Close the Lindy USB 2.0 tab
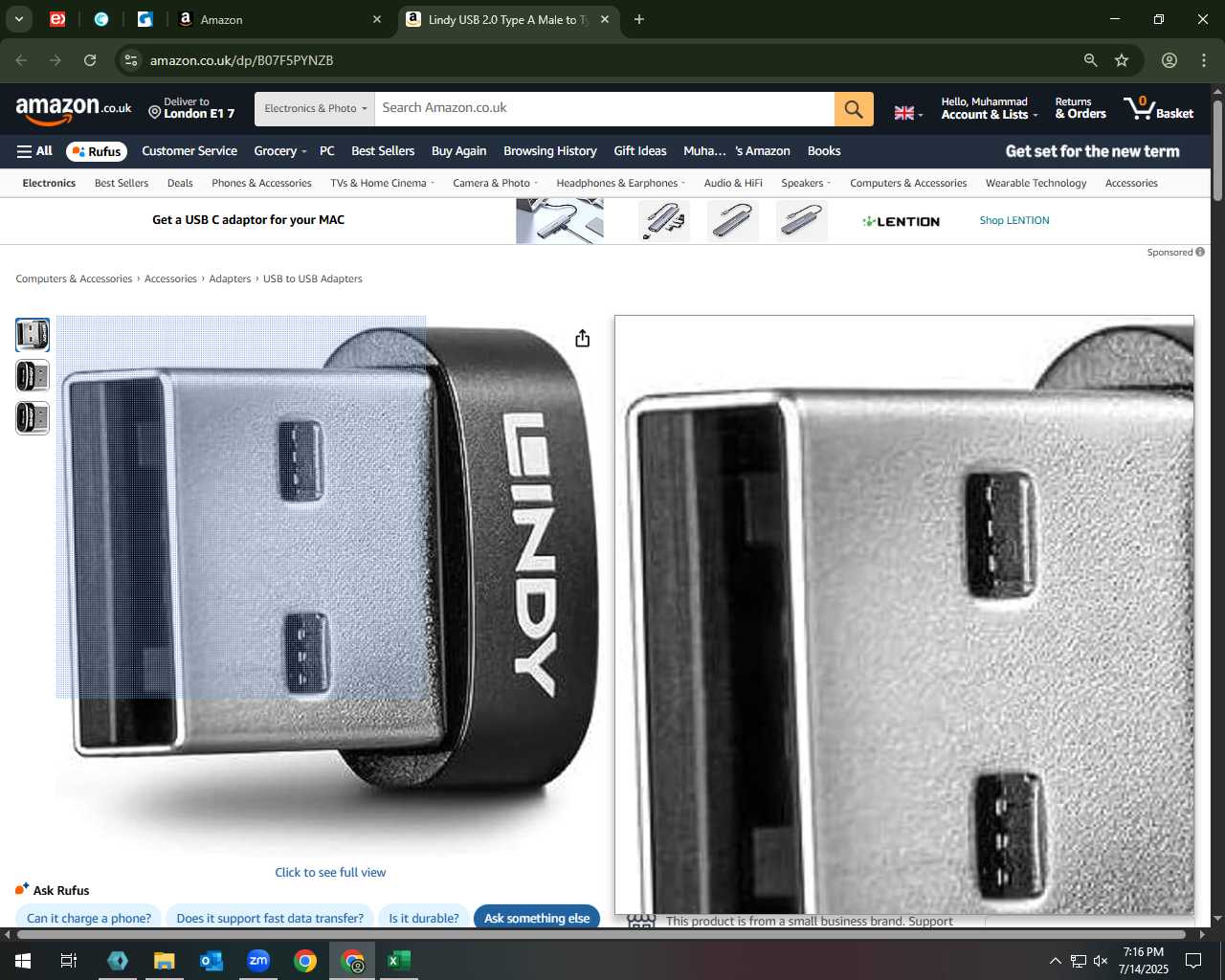Image resolution: width=1225 pixels, height=980 pixels. point(605,19)
